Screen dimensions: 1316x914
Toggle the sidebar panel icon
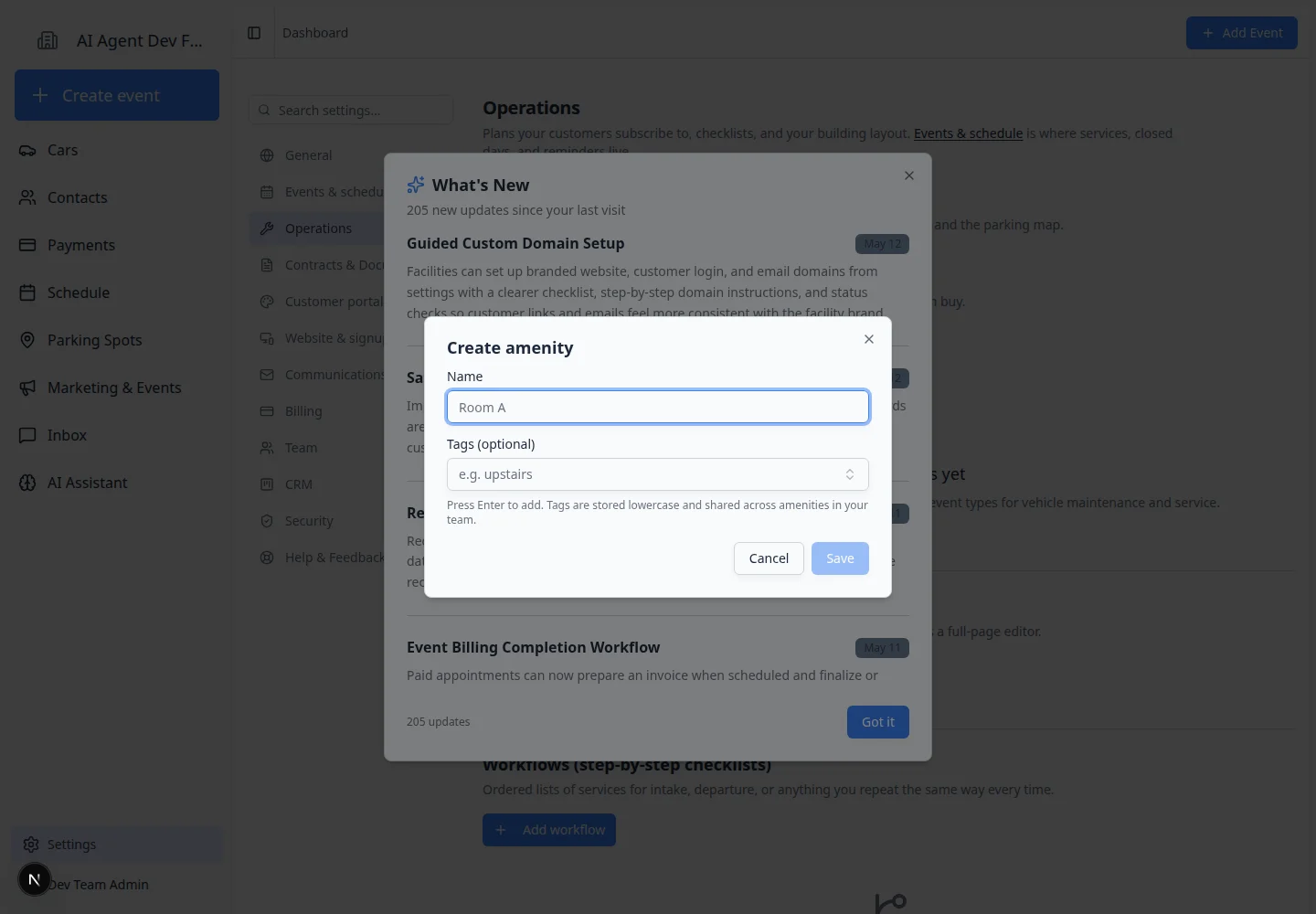254,33
